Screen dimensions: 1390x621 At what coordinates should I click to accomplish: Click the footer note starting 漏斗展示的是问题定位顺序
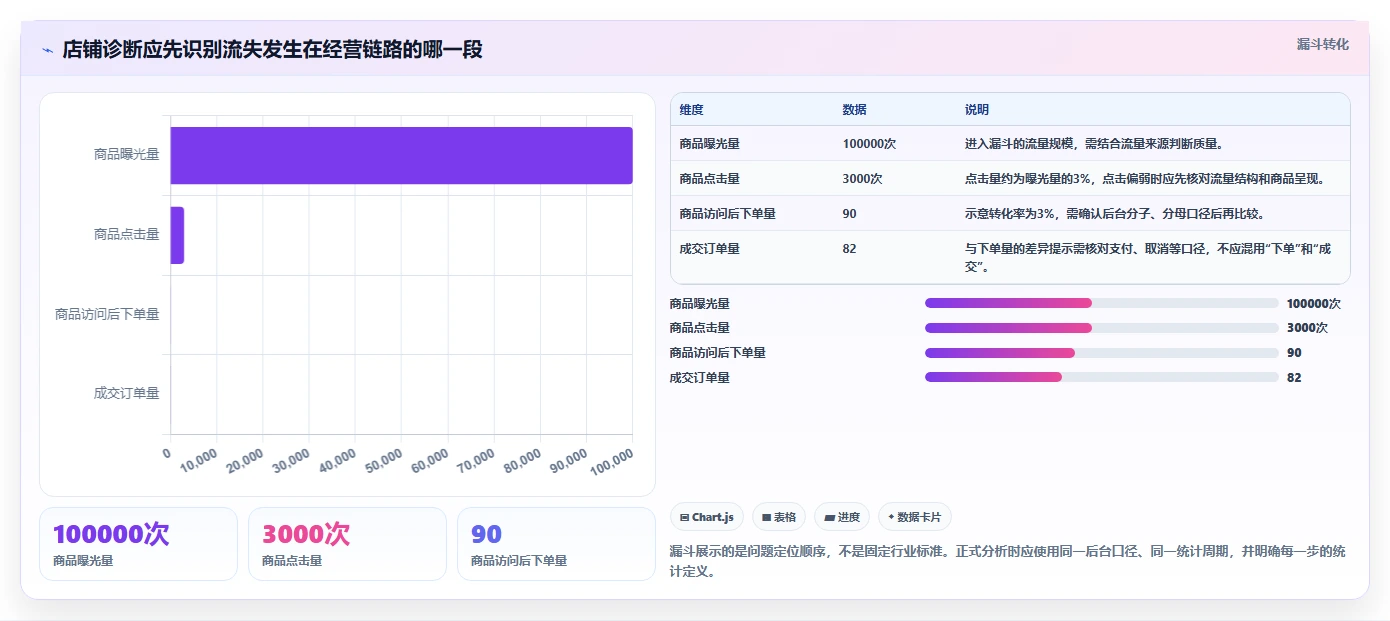(x=1009, y=561)
